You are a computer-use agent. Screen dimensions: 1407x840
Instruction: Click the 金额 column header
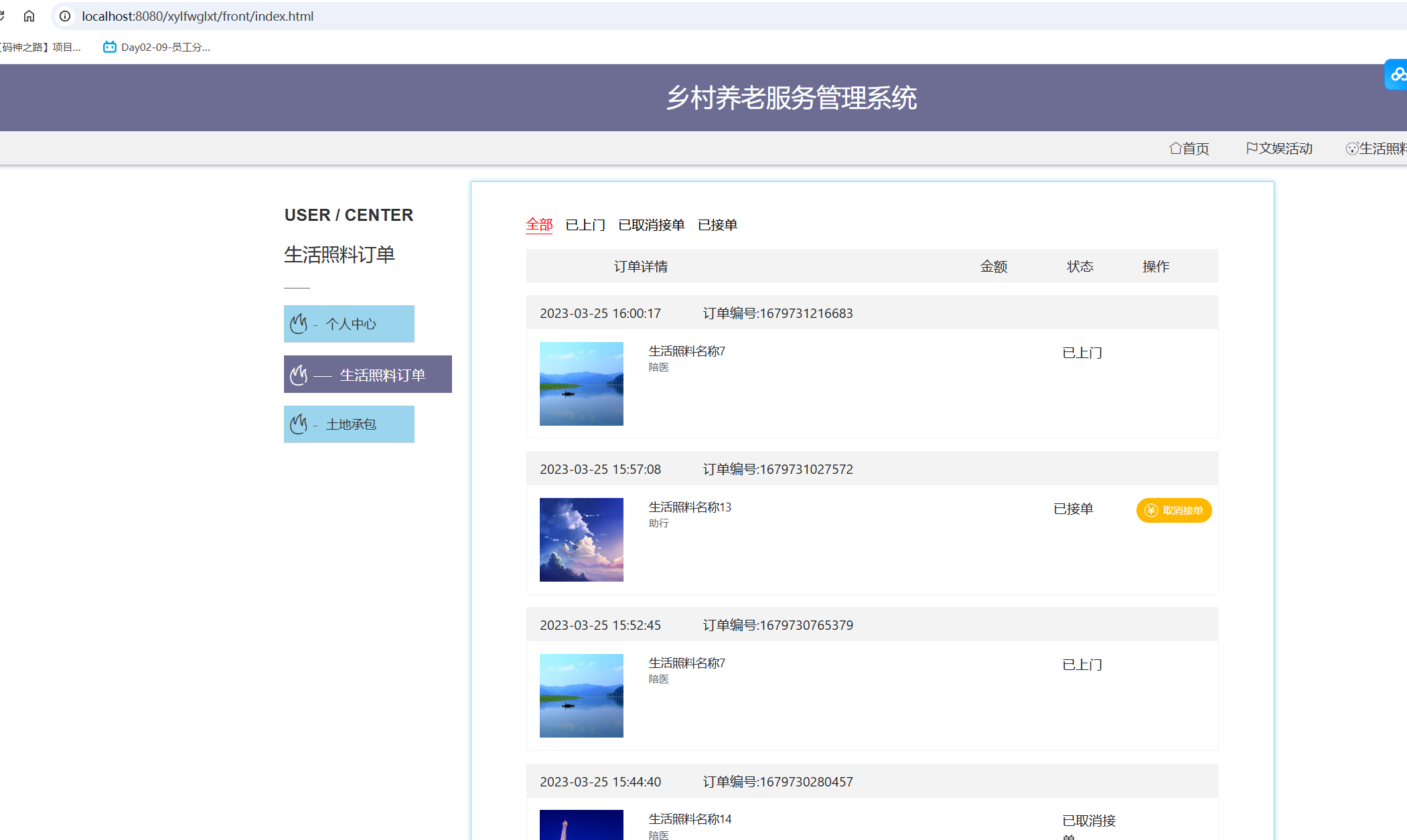[994, 266]
